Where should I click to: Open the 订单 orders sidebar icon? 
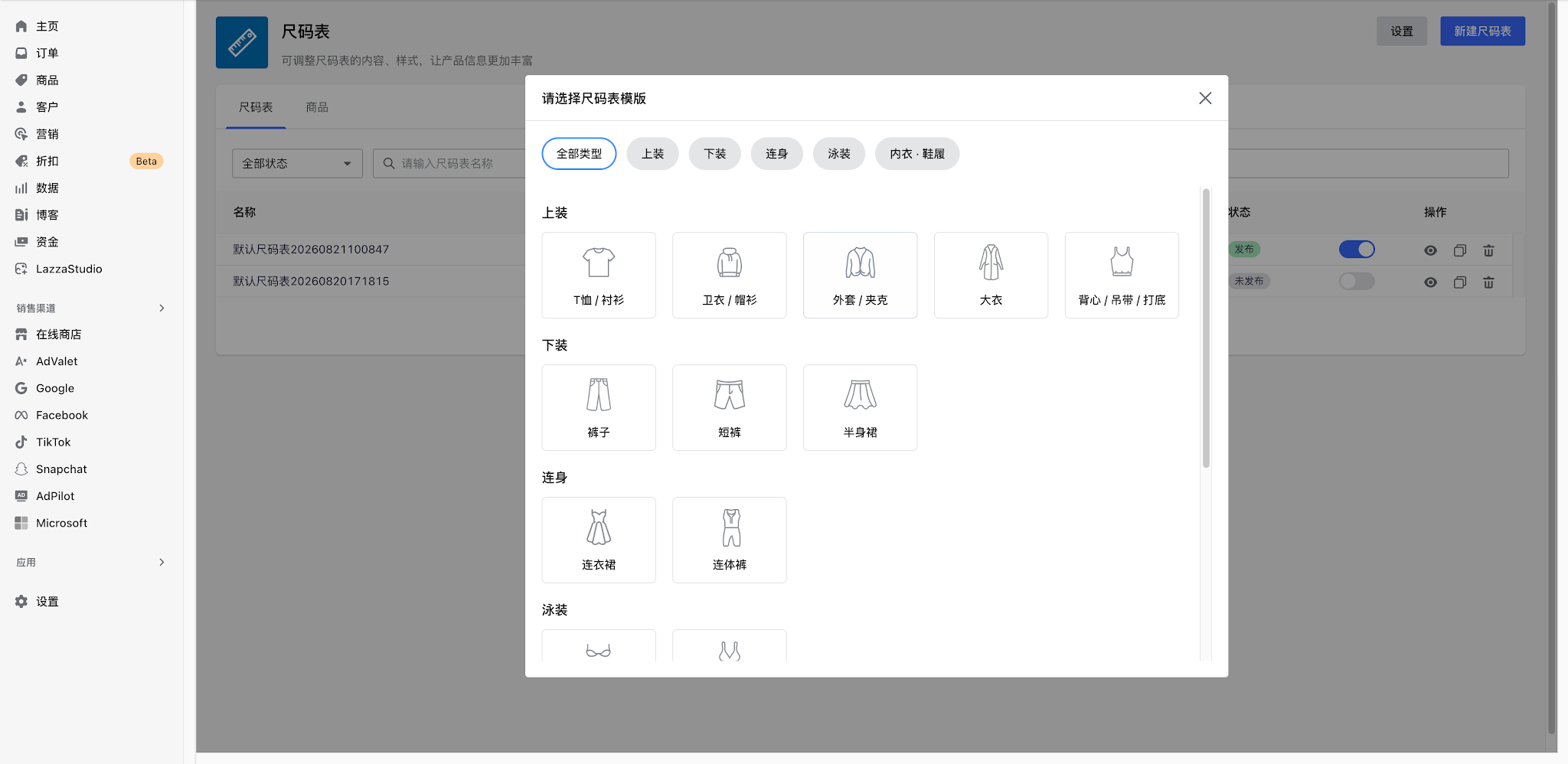point(21,53)
